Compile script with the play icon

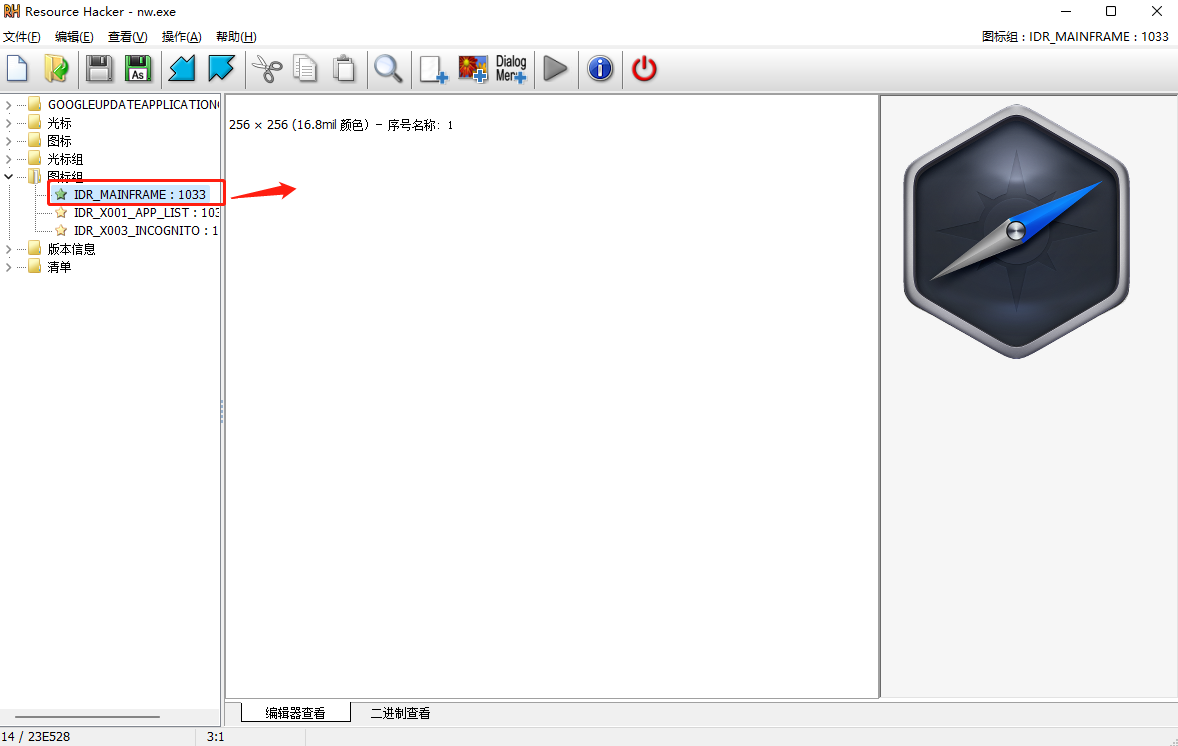click(555, 68)
